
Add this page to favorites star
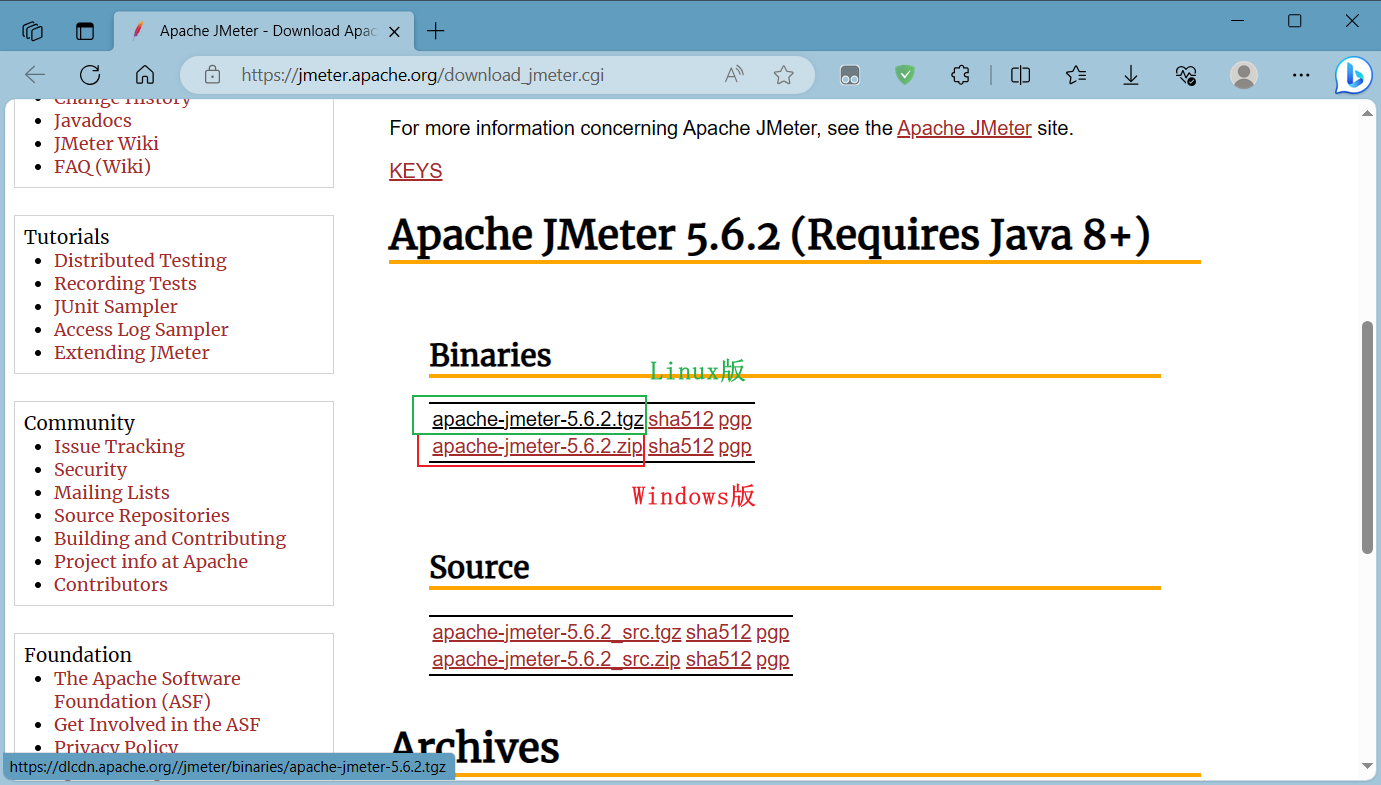click(784, 75)
